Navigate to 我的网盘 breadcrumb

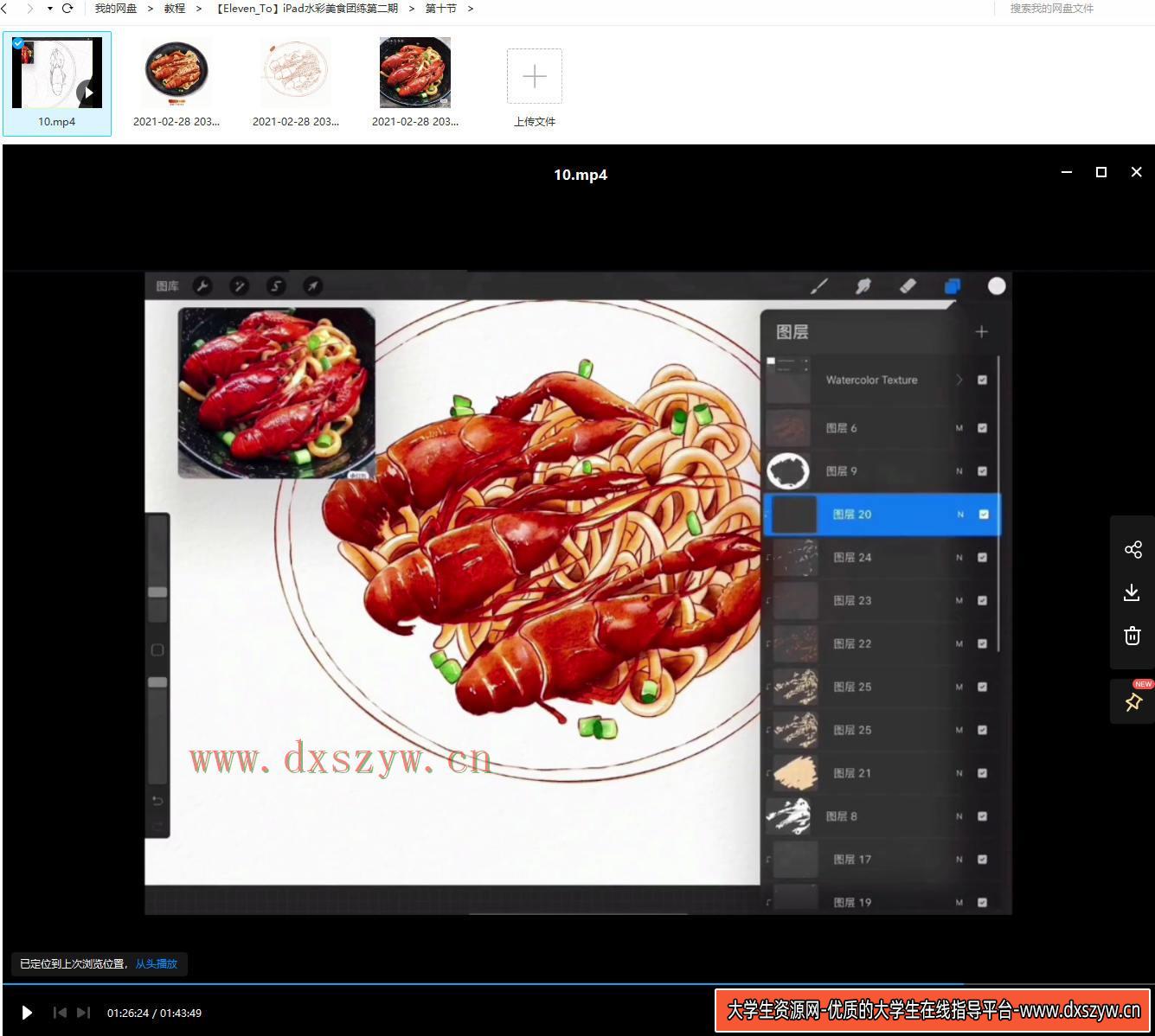click(116, 9)
